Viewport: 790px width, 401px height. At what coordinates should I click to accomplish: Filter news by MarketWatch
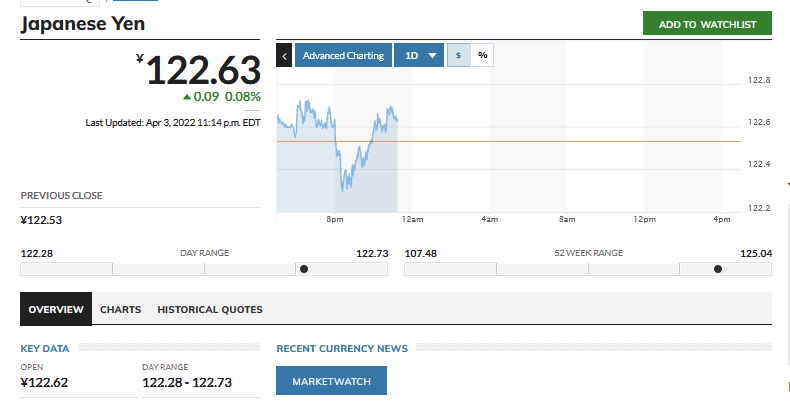tap(332, 381)
